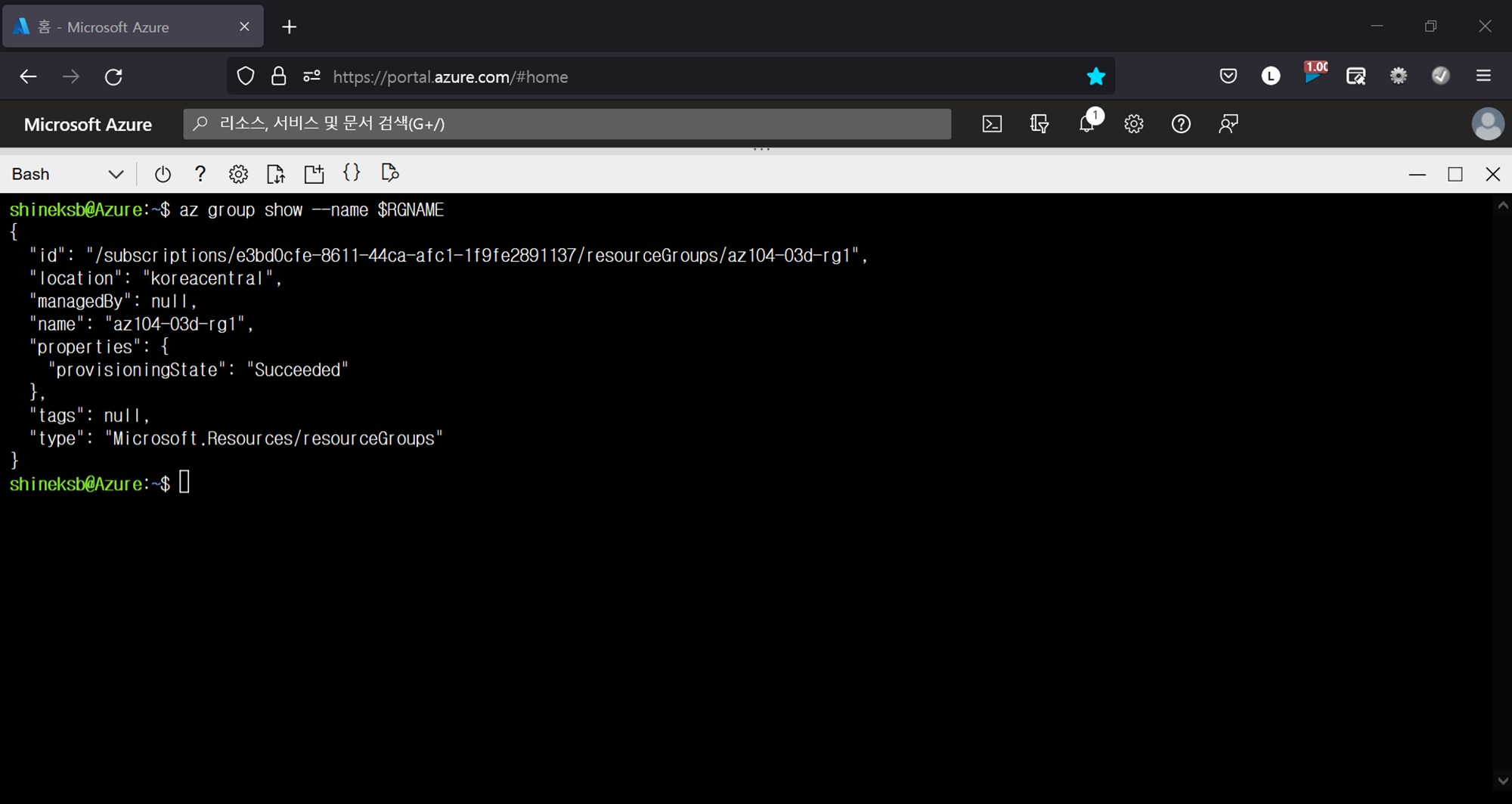Open the gear extension in browser toolbar
The image size is (1512, 804).
tap(1399, 76)
